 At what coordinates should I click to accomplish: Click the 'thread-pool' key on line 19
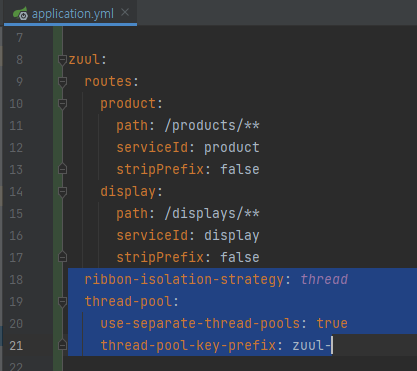point(128,302)
